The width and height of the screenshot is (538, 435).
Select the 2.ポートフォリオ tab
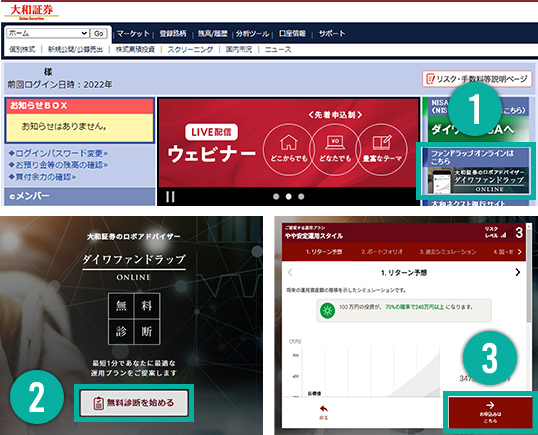point(382,252)
